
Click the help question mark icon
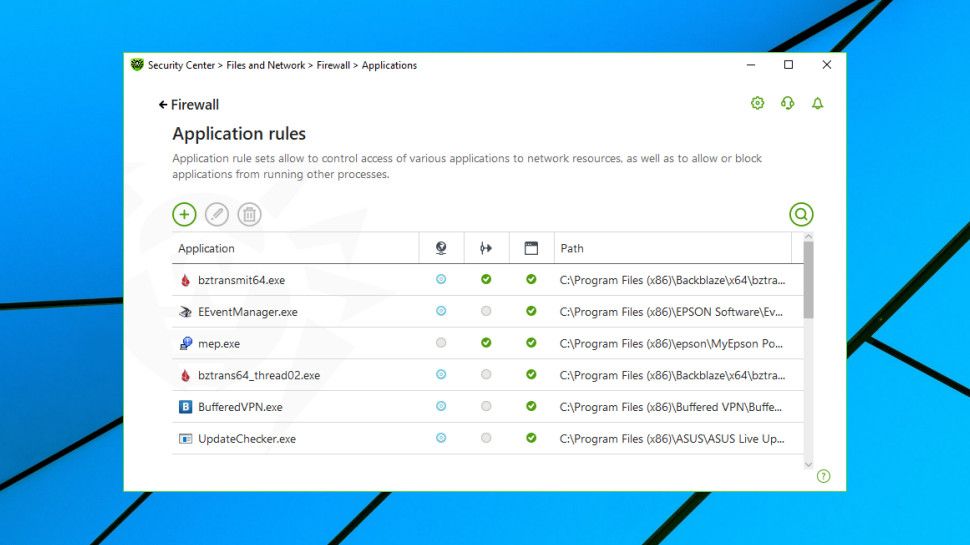(823, 476)
